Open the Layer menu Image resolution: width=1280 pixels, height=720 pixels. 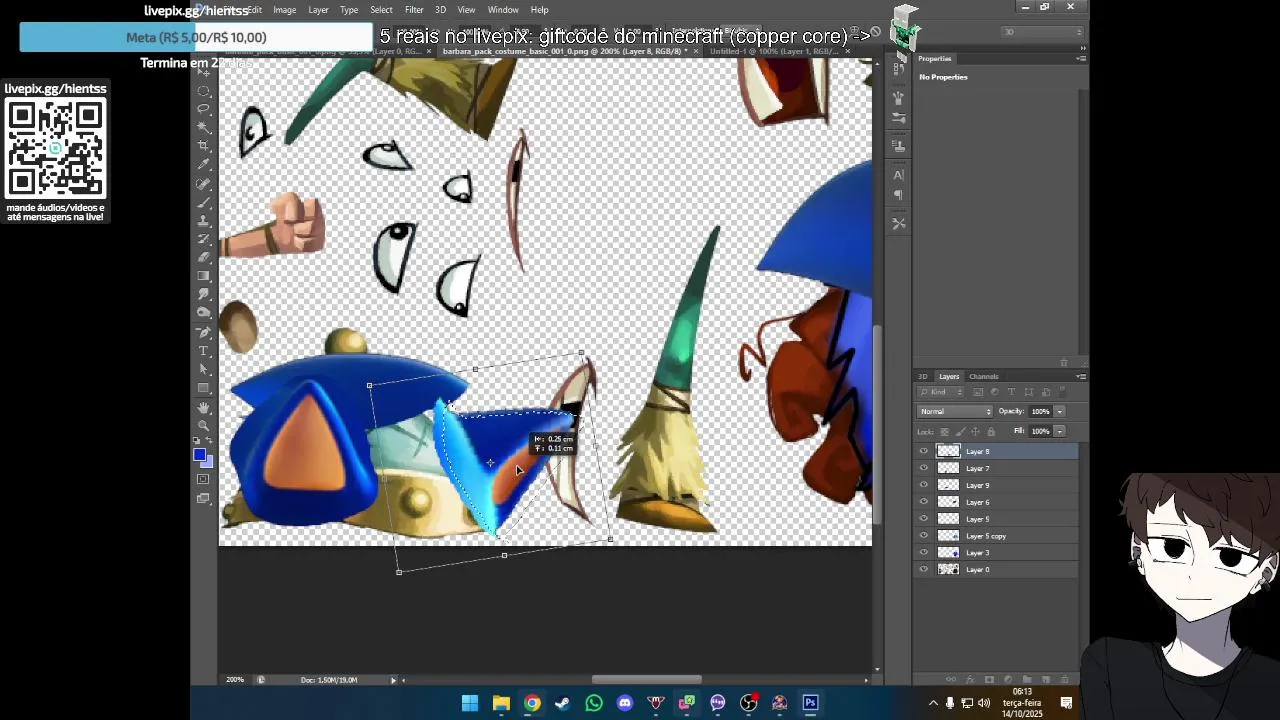(318, 10)
